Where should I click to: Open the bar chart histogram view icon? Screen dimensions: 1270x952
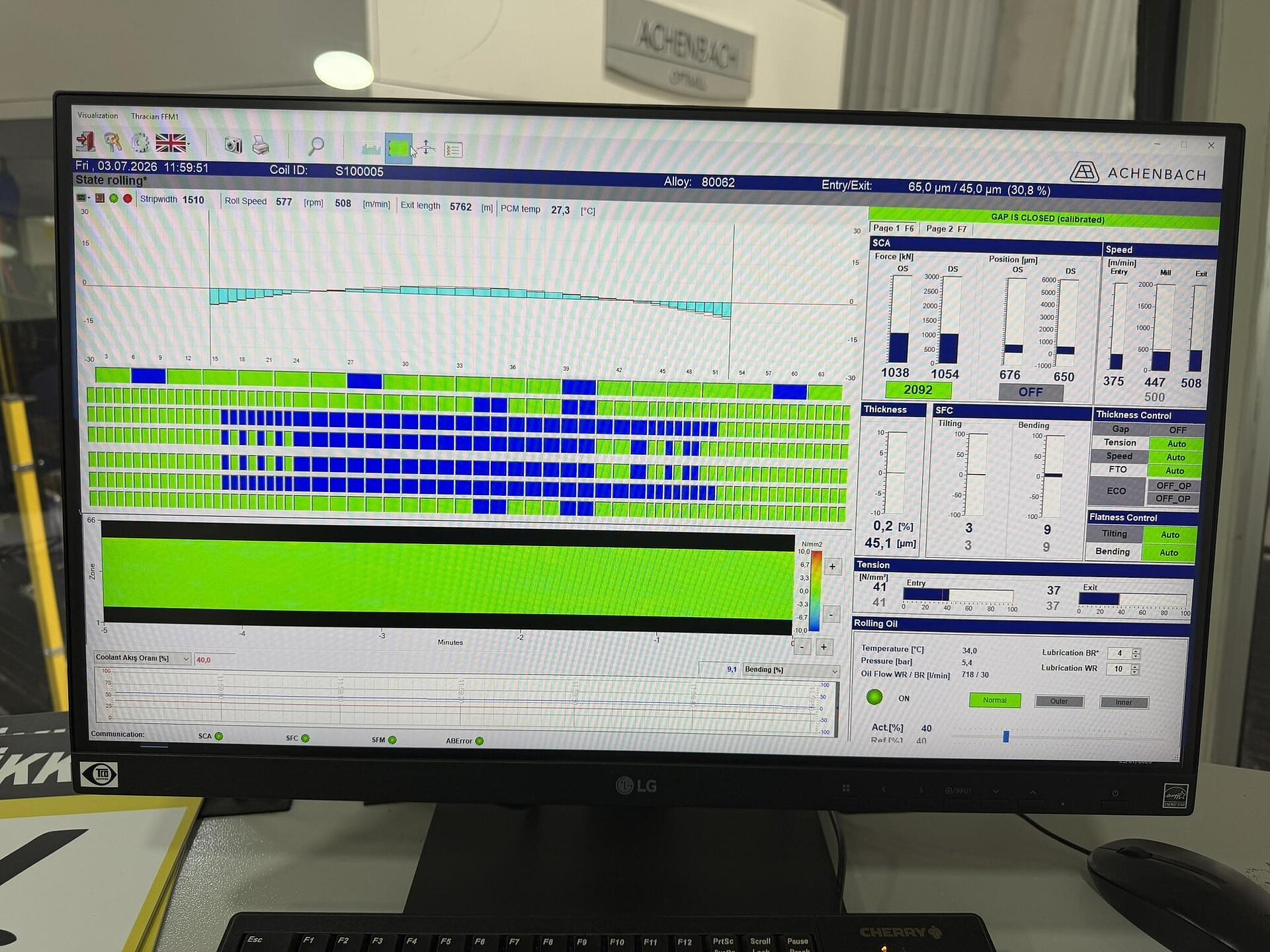pyautogui.click(x=371, y=148)
